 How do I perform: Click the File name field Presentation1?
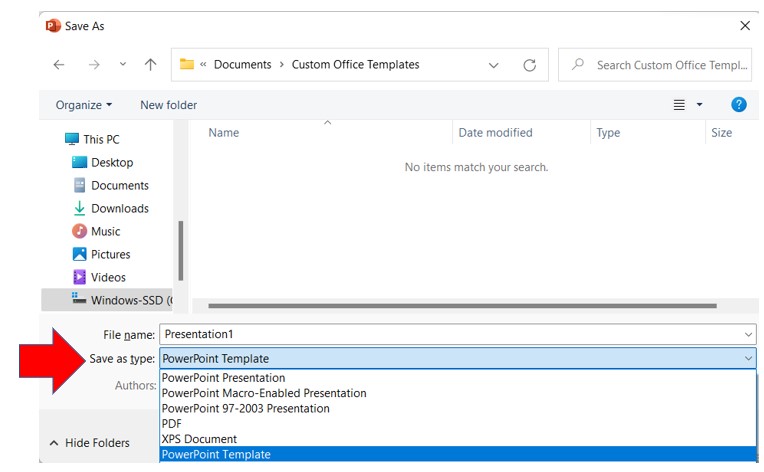click(x=458, y=334)
